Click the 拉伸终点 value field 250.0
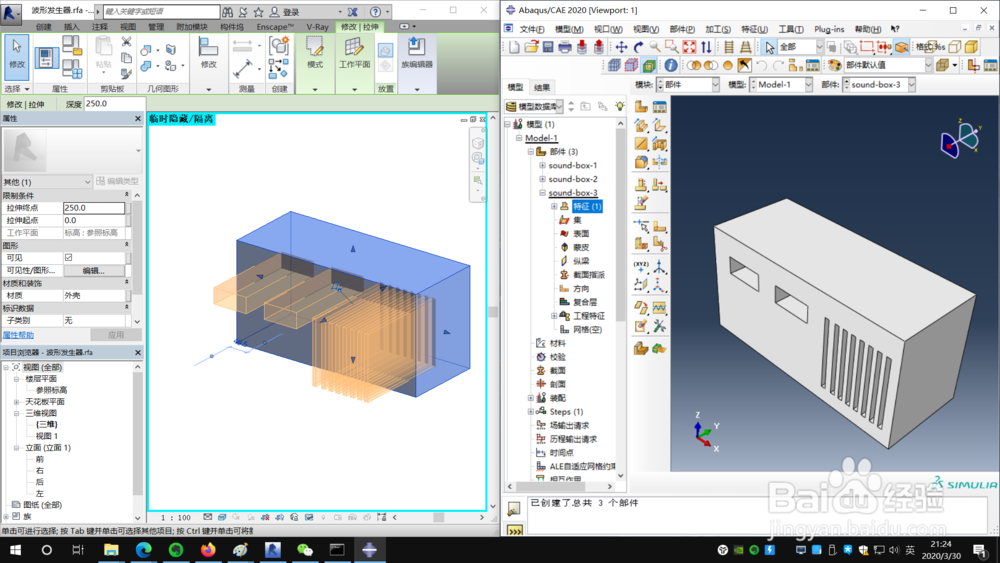Image resolution: width=1000 pixels, height=563 pixels. coord(94,208)
